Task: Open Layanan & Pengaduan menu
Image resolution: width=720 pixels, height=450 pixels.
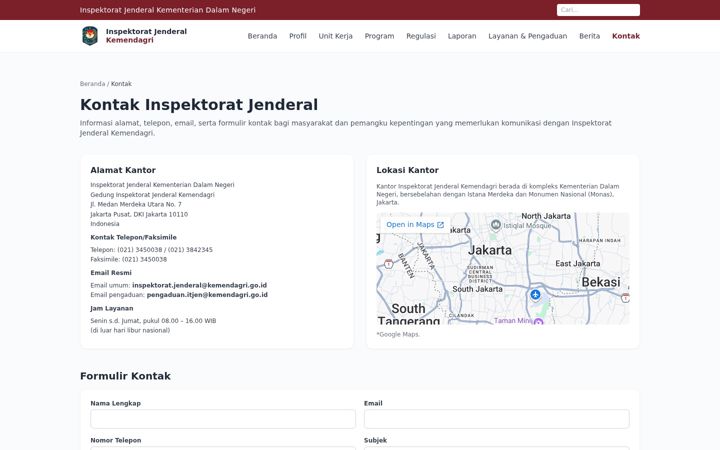Action: point(528,36)
